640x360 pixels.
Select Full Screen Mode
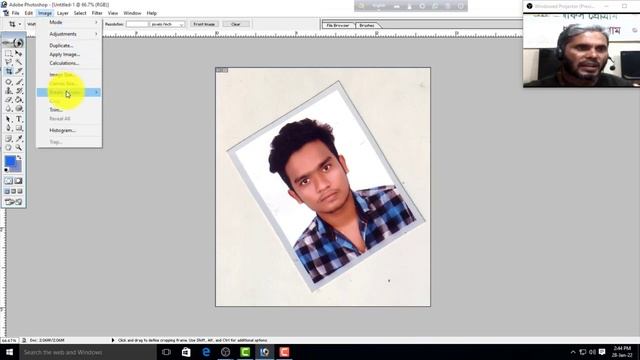[20, 191]
